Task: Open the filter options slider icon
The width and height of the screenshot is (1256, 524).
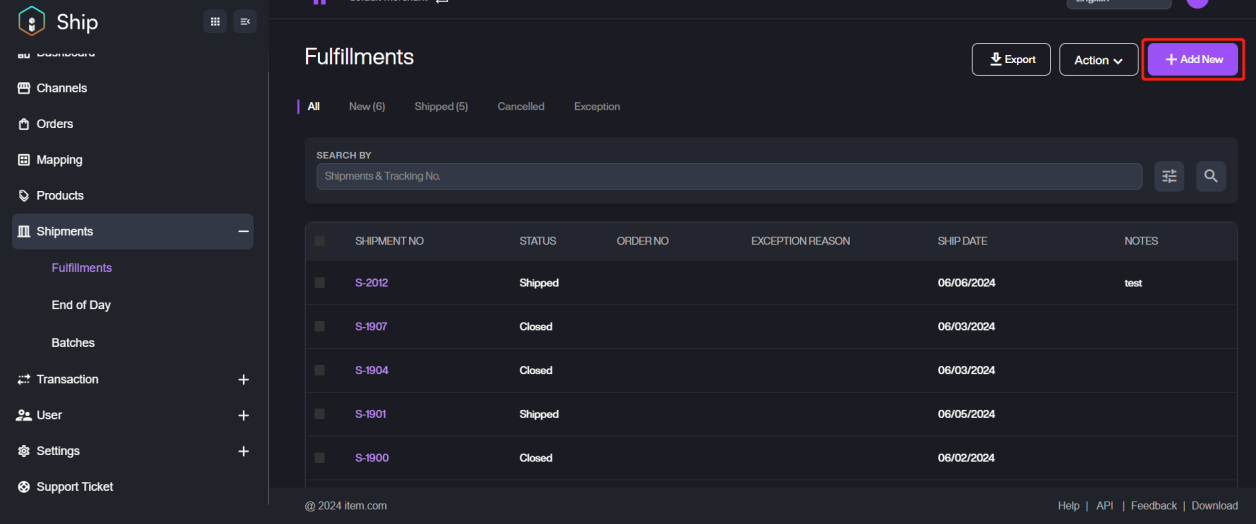Action: tap(1168, 176)
